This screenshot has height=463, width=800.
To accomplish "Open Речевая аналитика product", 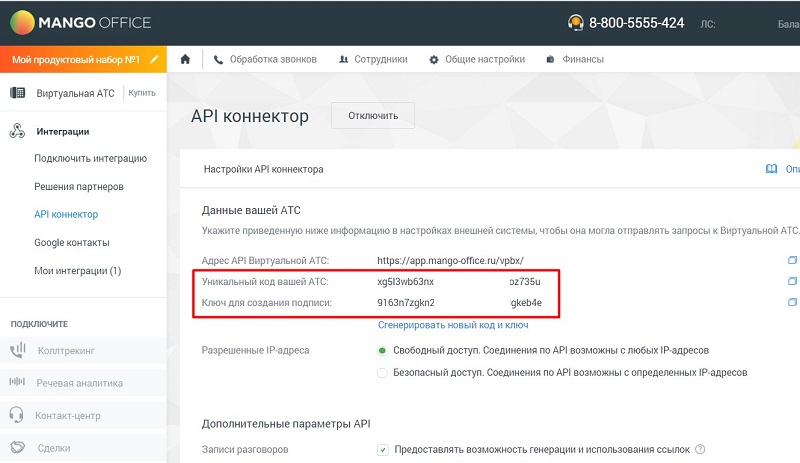I will coord(80,383).
